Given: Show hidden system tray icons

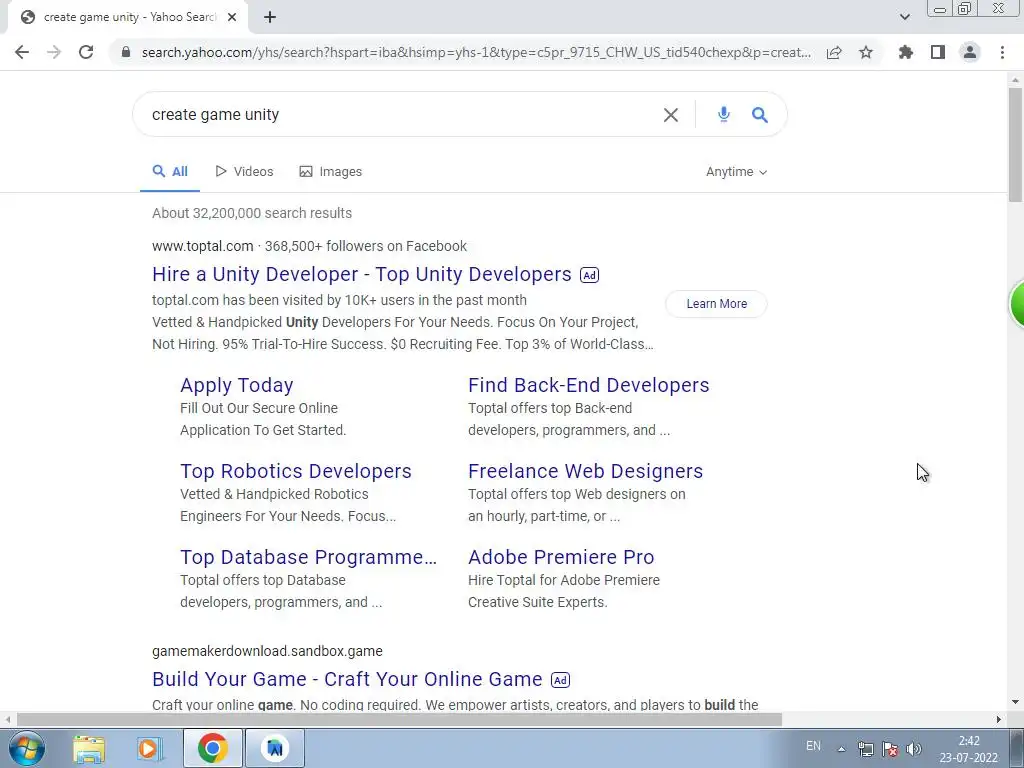Looking at the screenshot, I should (841, 749).
